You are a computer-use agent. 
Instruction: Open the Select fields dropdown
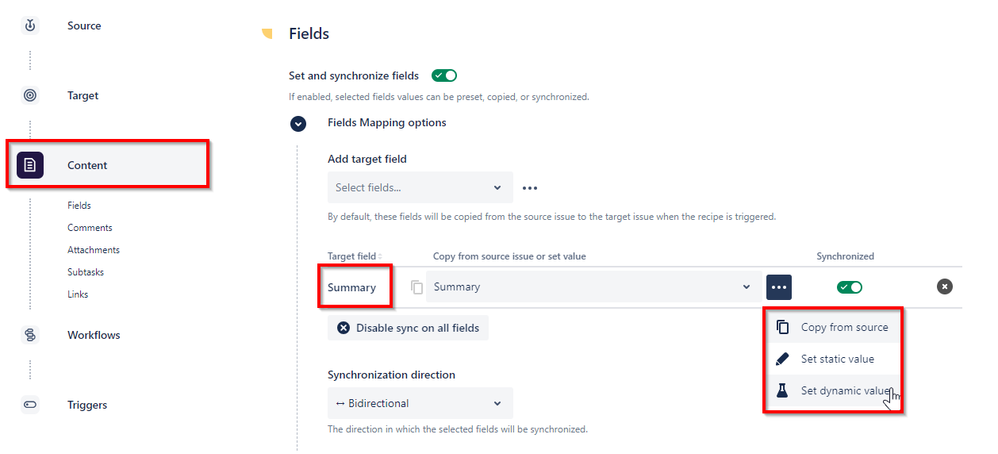pyautogui.click(x=420, y=188)
